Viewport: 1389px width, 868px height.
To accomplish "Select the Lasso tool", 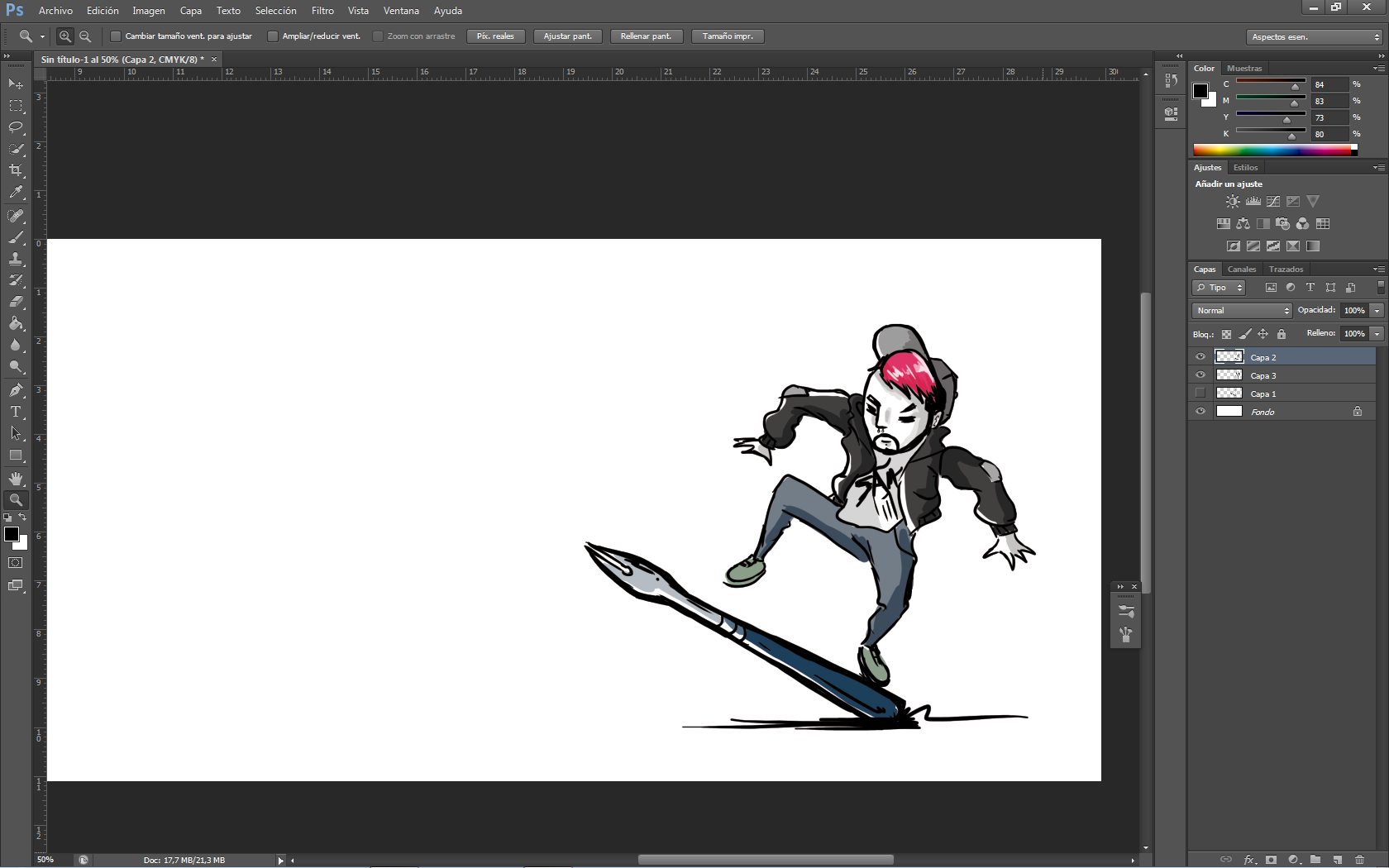I will point(16,127).
